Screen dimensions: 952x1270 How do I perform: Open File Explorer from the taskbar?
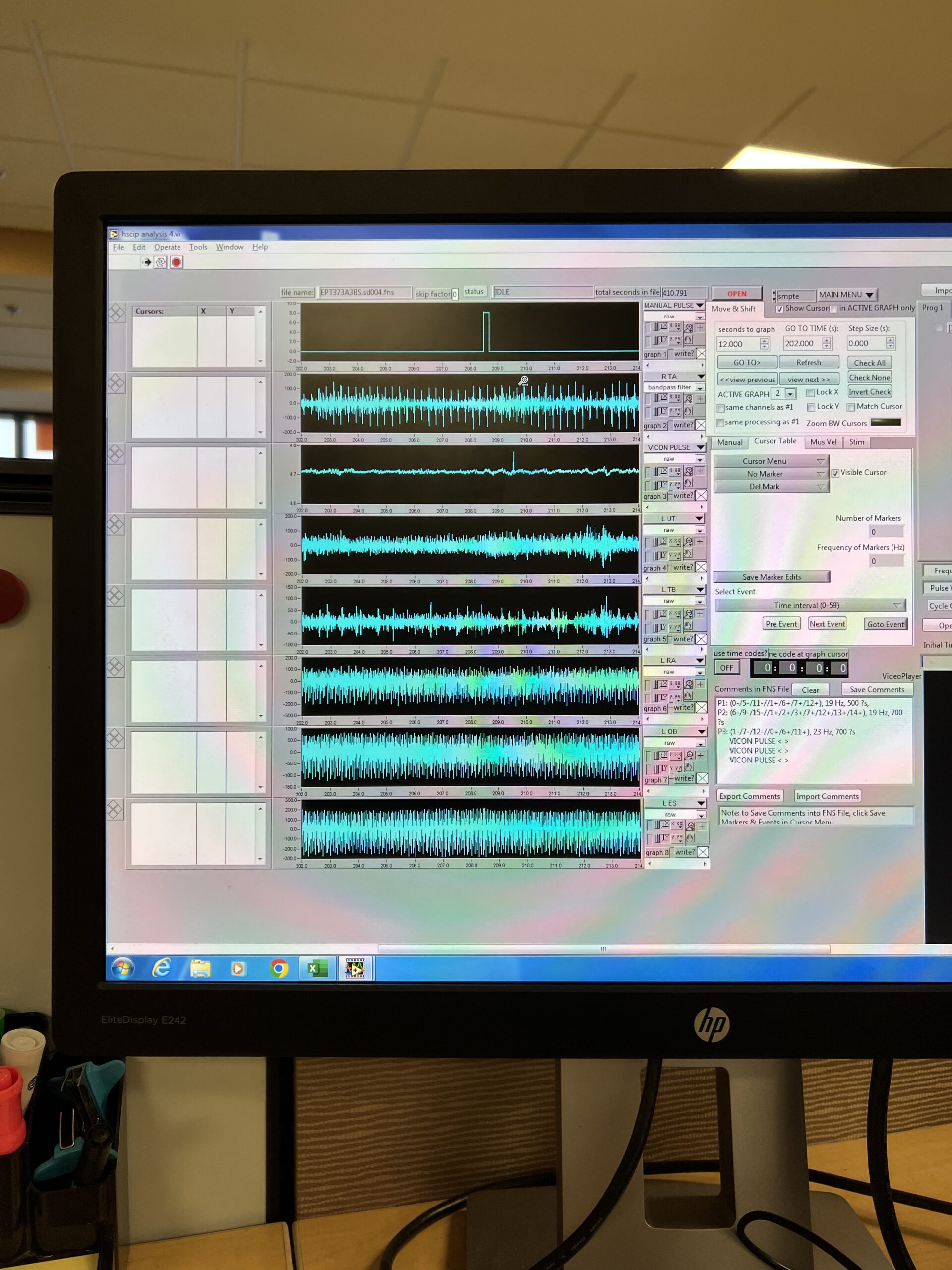(200, 970)
